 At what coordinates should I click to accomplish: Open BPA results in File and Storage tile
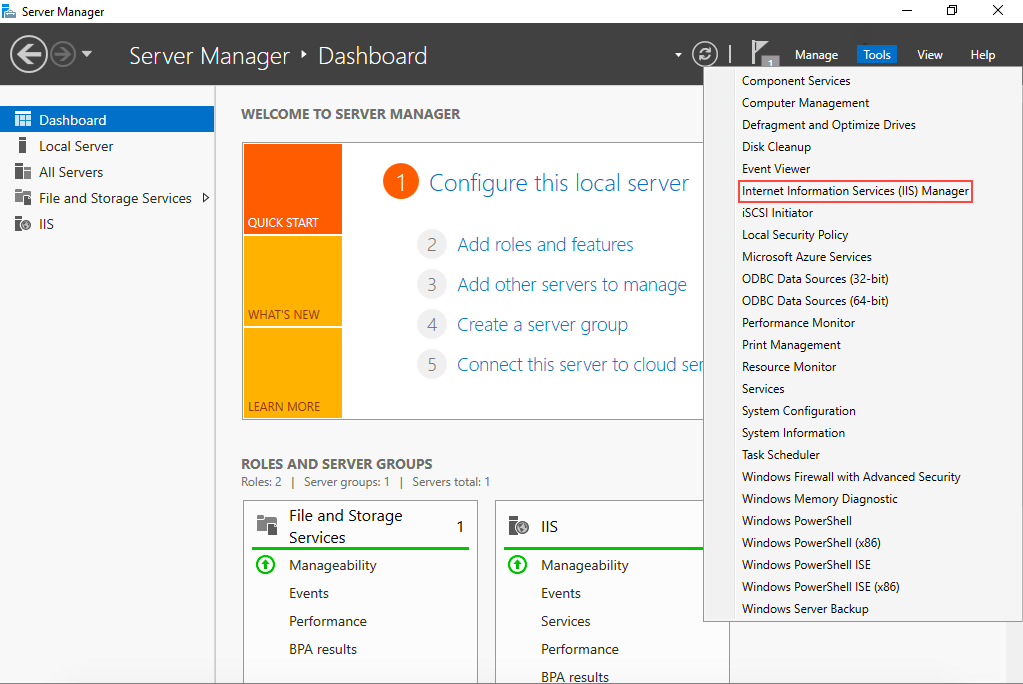point(323,649)
